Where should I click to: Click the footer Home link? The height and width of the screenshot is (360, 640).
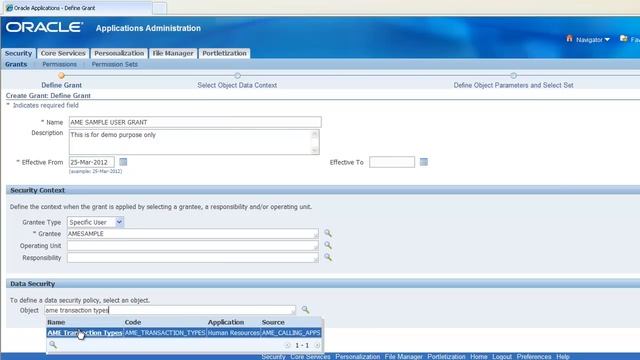[x=478, y=356]
